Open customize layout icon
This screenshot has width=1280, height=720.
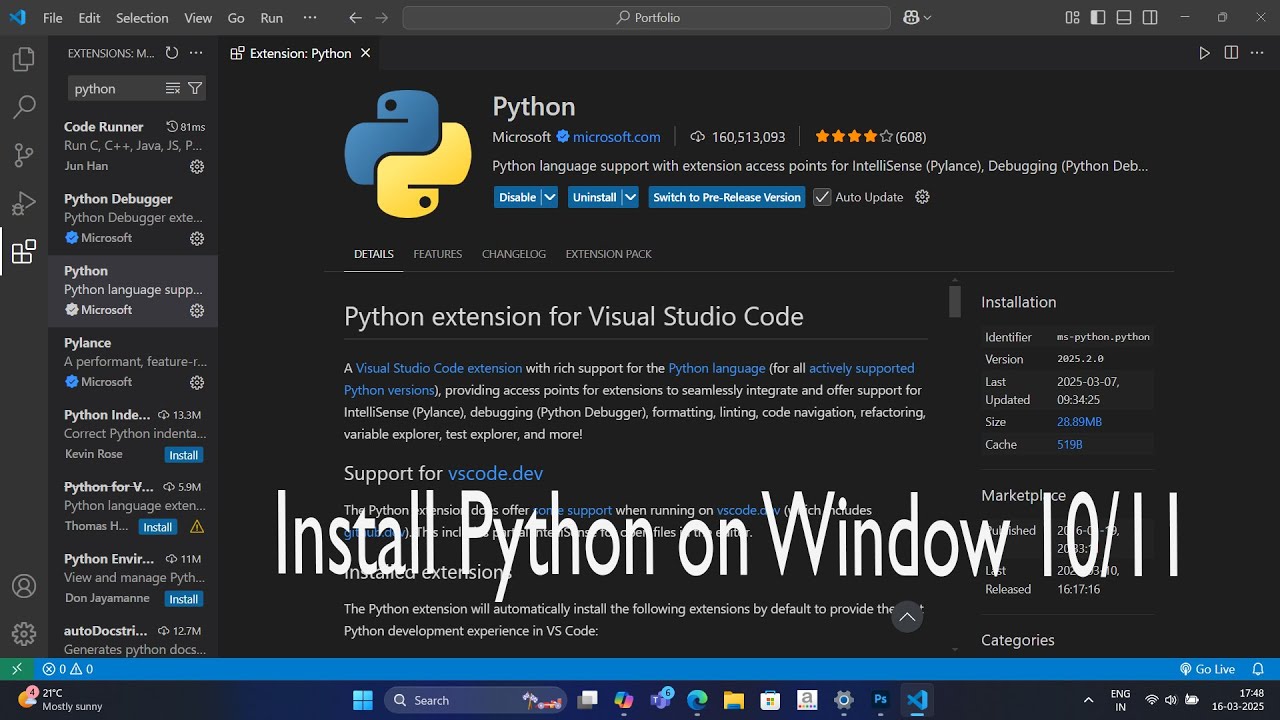pyautogui.click(x=1072, y=18)
